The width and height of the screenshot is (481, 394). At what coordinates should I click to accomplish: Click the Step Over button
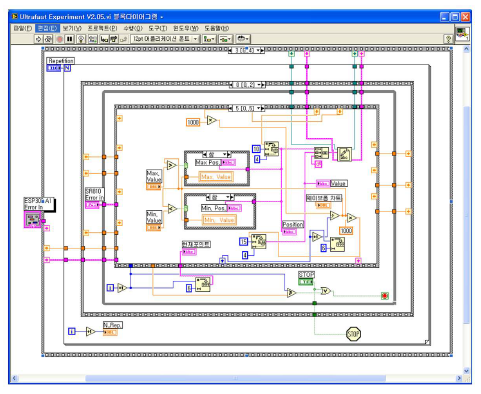pyautogui.click(x=114, y=39)
